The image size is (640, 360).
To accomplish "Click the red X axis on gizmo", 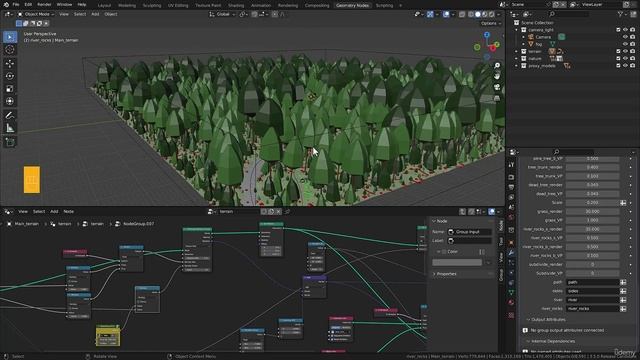I will (x=493, y=49).
